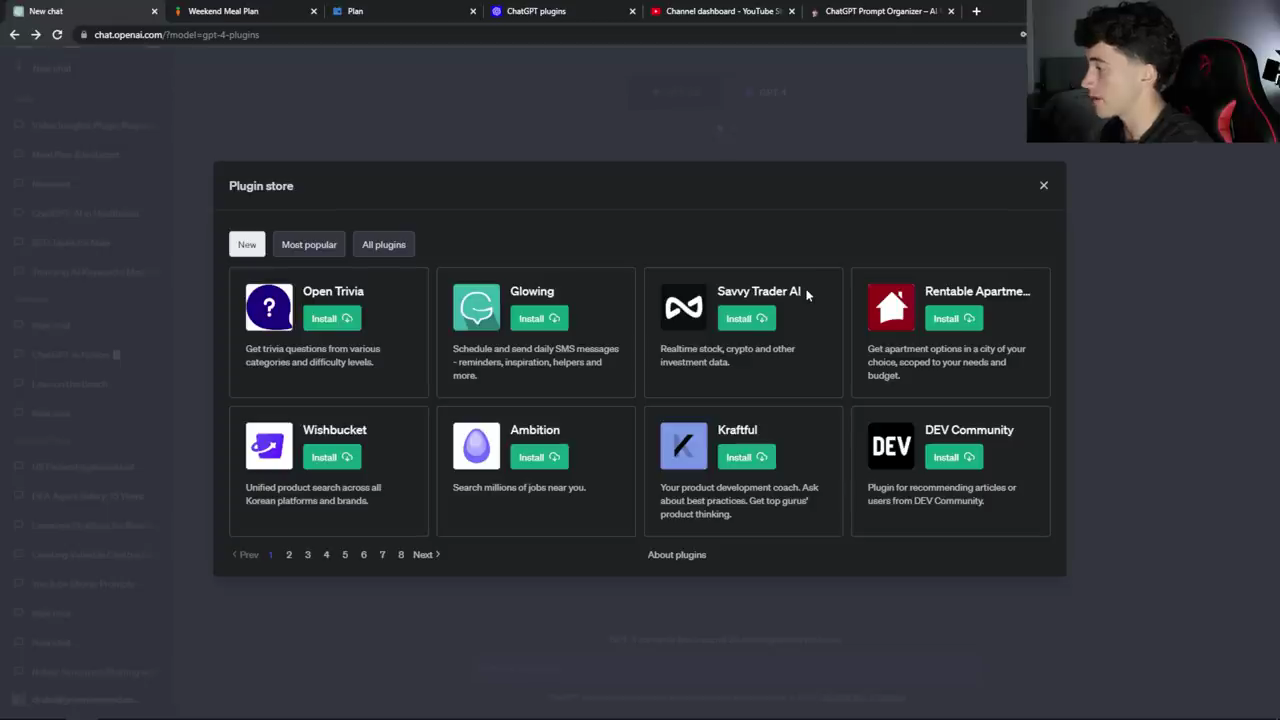The height and width of the screenshot is (720, 1280).
Task: Click the Savvy Trader AI title
Action: [x=759, y=291]
